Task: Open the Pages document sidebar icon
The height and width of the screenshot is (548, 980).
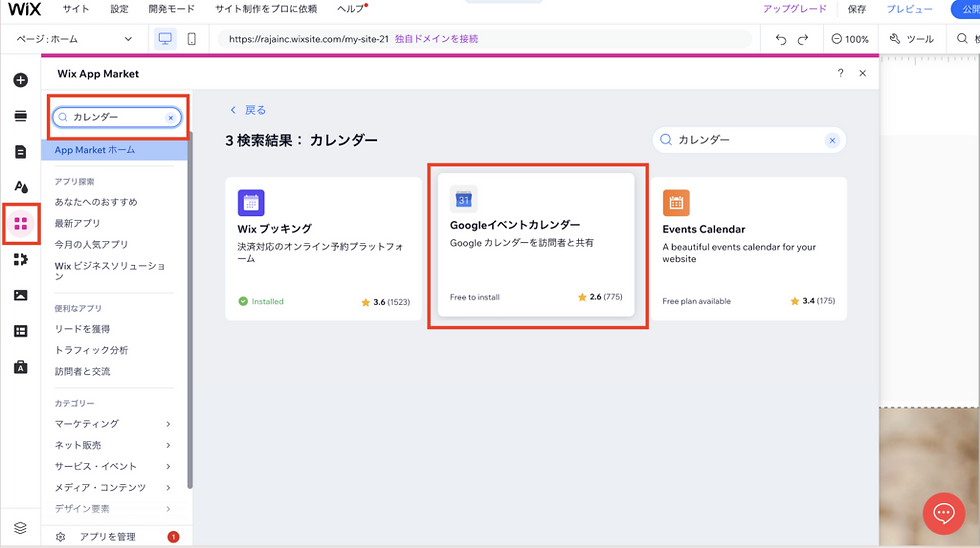Action: [21, 152]
